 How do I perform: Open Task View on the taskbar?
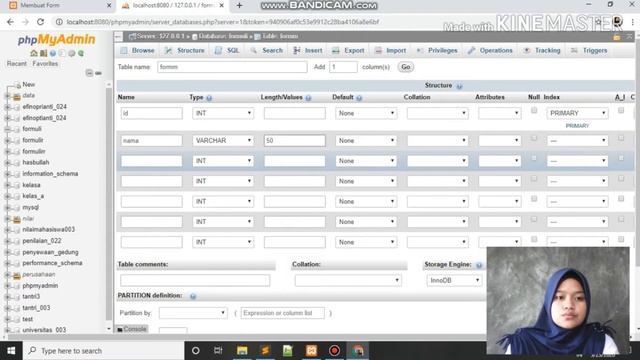coord(218,351)
